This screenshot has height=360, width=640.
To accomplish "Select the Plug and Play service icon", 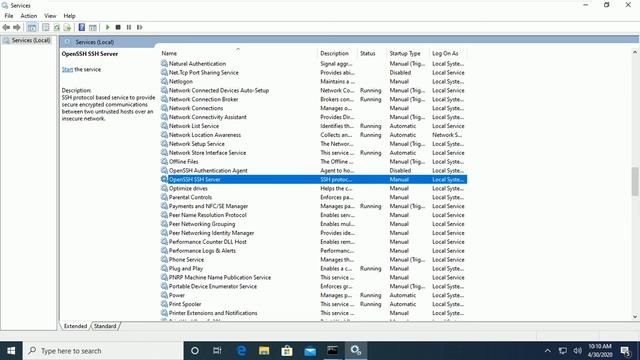I will tap(164, 269).
